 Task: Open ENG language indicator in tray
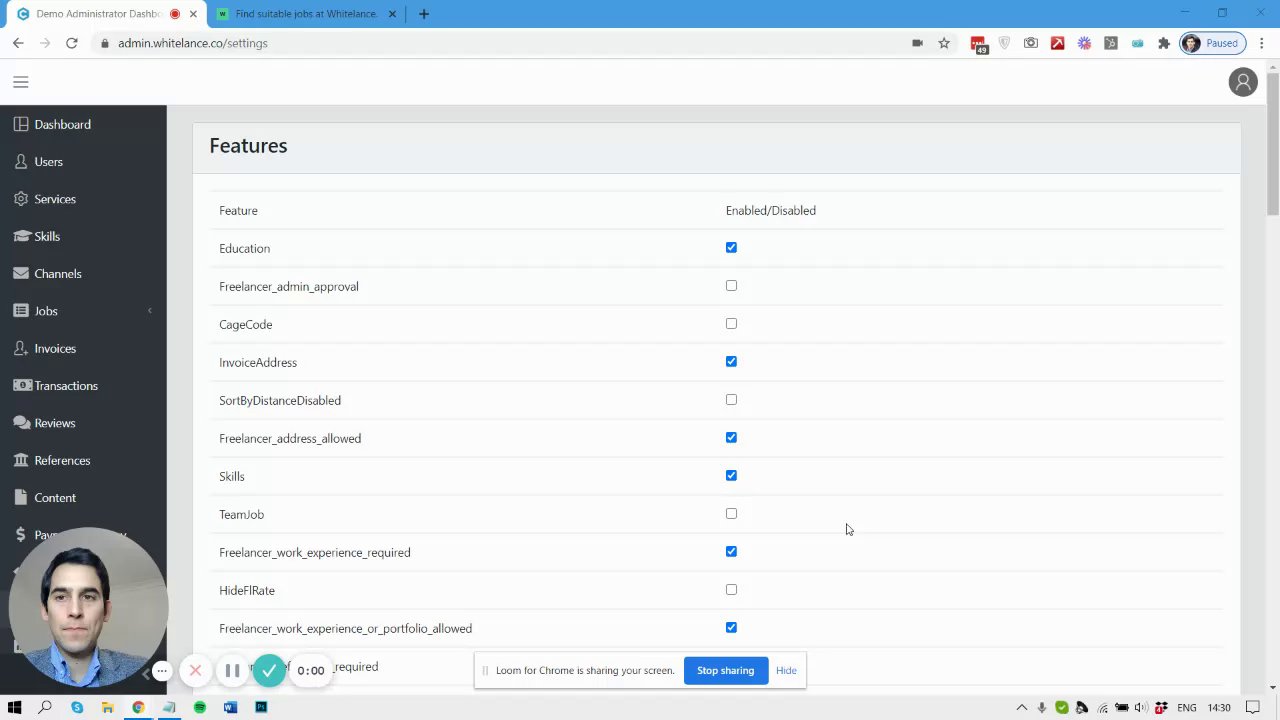tap(1186, 707)
